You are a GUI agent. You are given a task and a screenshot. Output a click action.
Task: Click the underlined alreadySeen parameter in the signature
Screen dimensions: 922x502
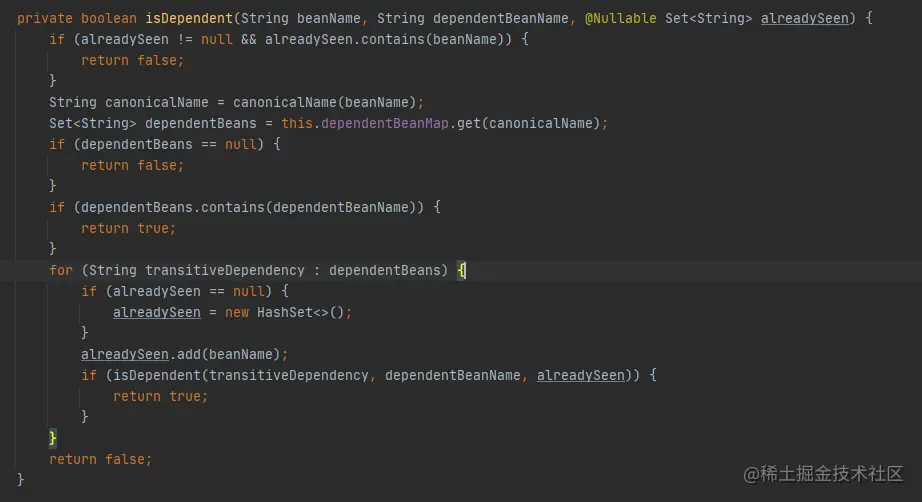[804, 18]
